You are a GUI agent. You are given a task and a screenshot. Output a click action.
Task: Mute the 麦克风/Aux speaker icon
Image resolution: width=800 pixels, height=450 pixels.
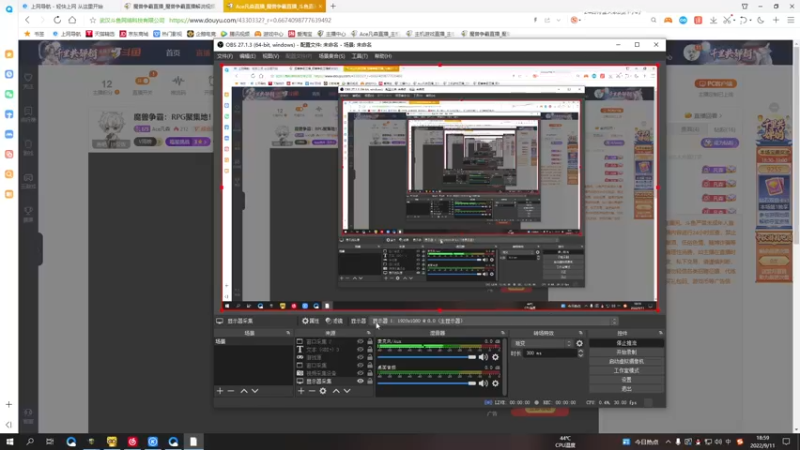click(x=483, y=357)
